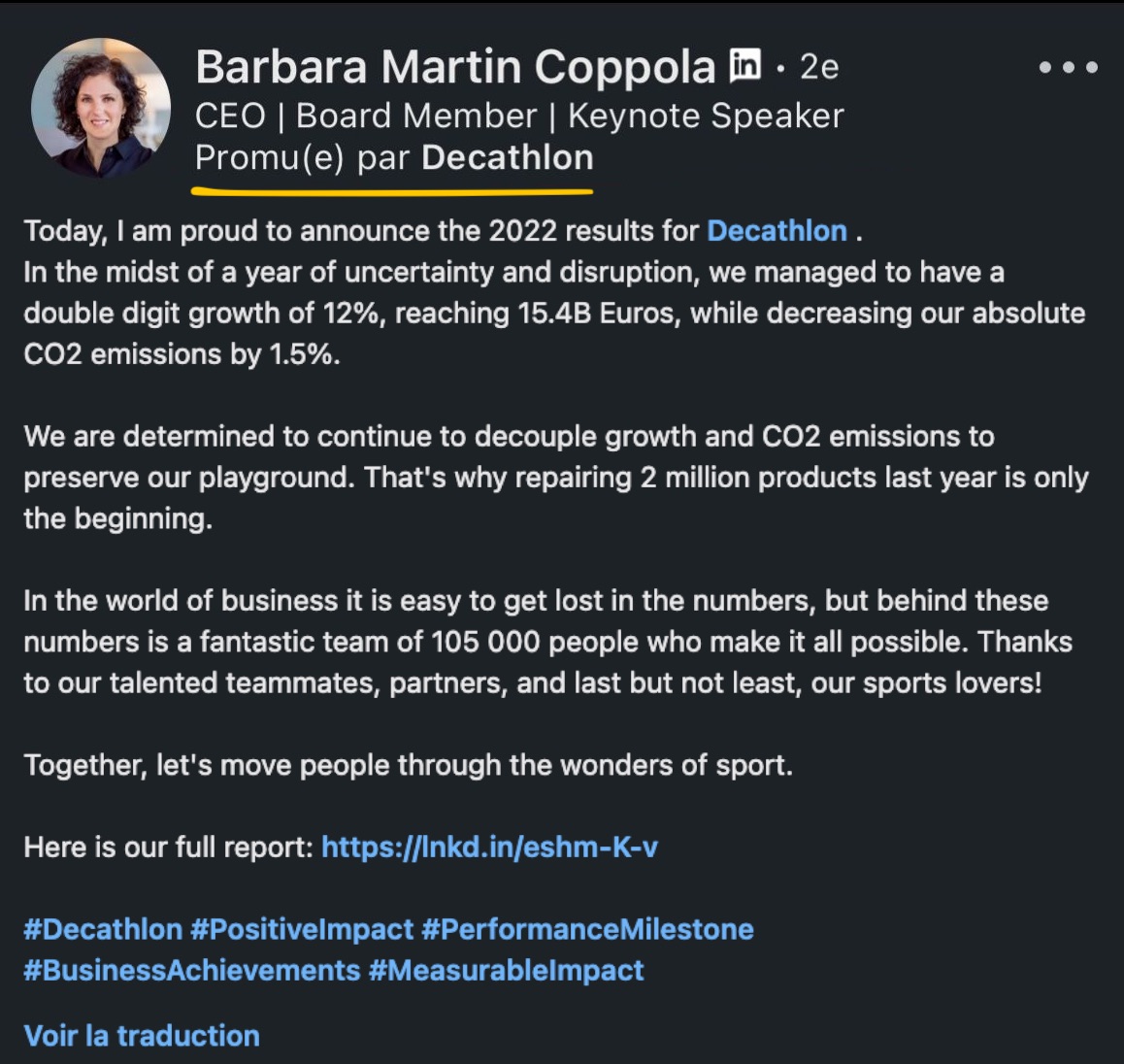Open Barbara Martin Coppola's name link
The height and width of the screenshot is (1064, 1124).
click(x=455, y=67)
